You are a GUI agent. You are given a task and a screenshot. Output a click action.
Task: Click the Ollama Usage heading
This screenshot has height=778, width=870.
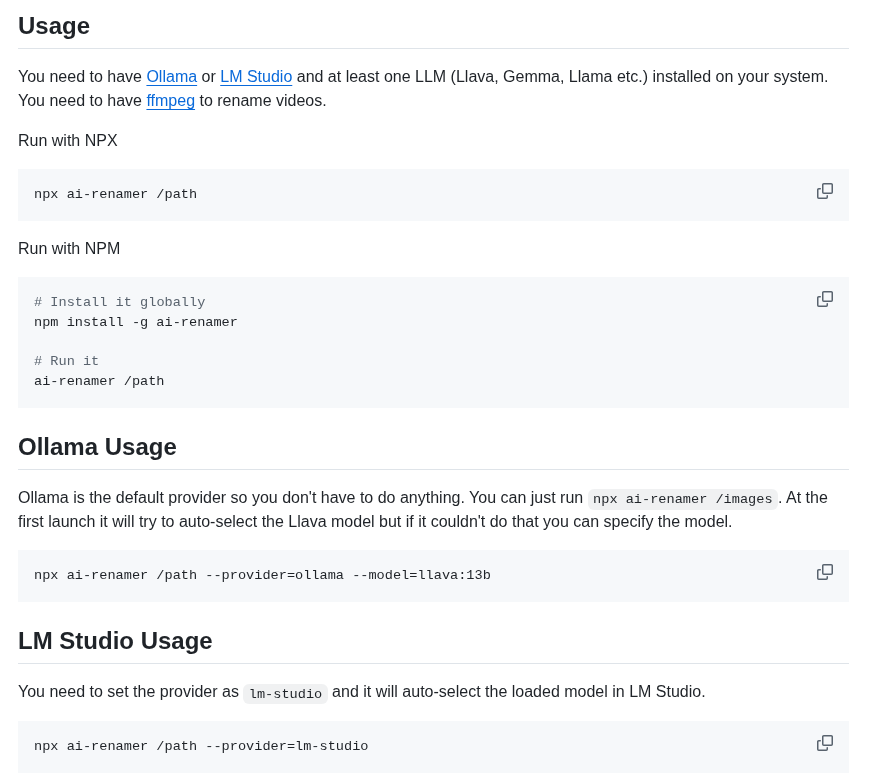(x=97, y=447)
